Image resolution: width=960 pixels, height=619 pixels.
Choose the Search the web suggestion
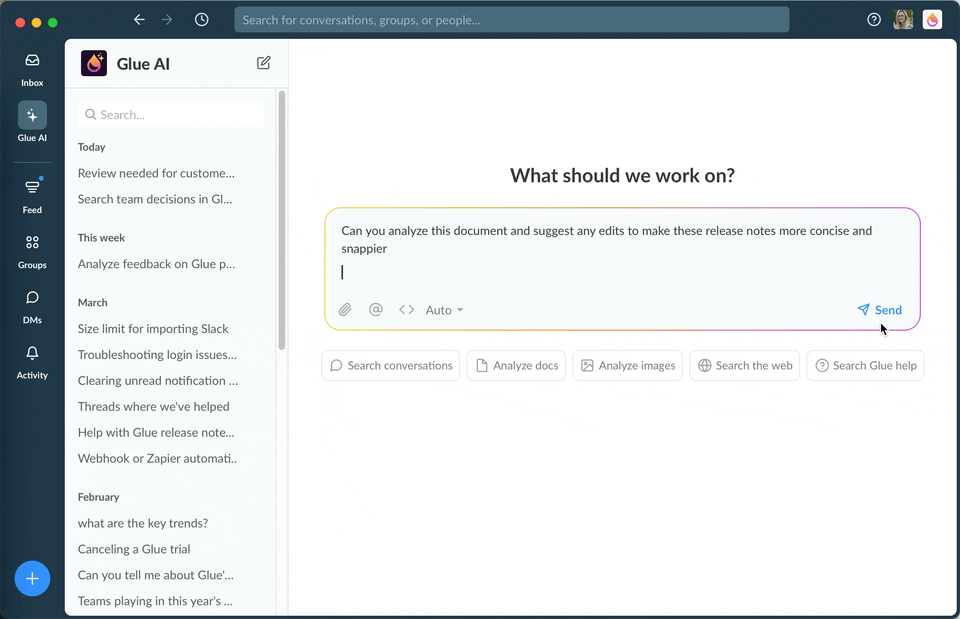745,366
